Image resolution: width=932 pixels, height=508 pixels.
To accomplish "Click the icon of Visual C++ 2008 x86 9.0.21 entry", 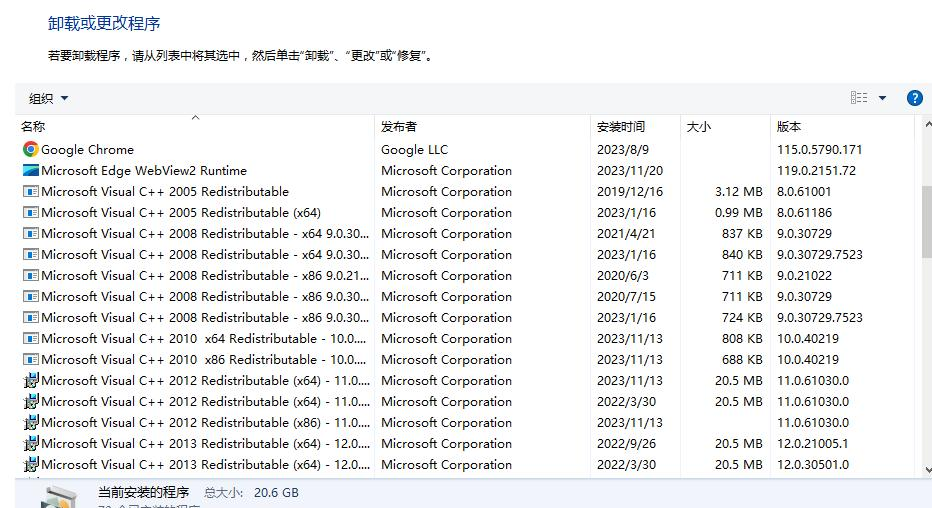I will point(30,276).
